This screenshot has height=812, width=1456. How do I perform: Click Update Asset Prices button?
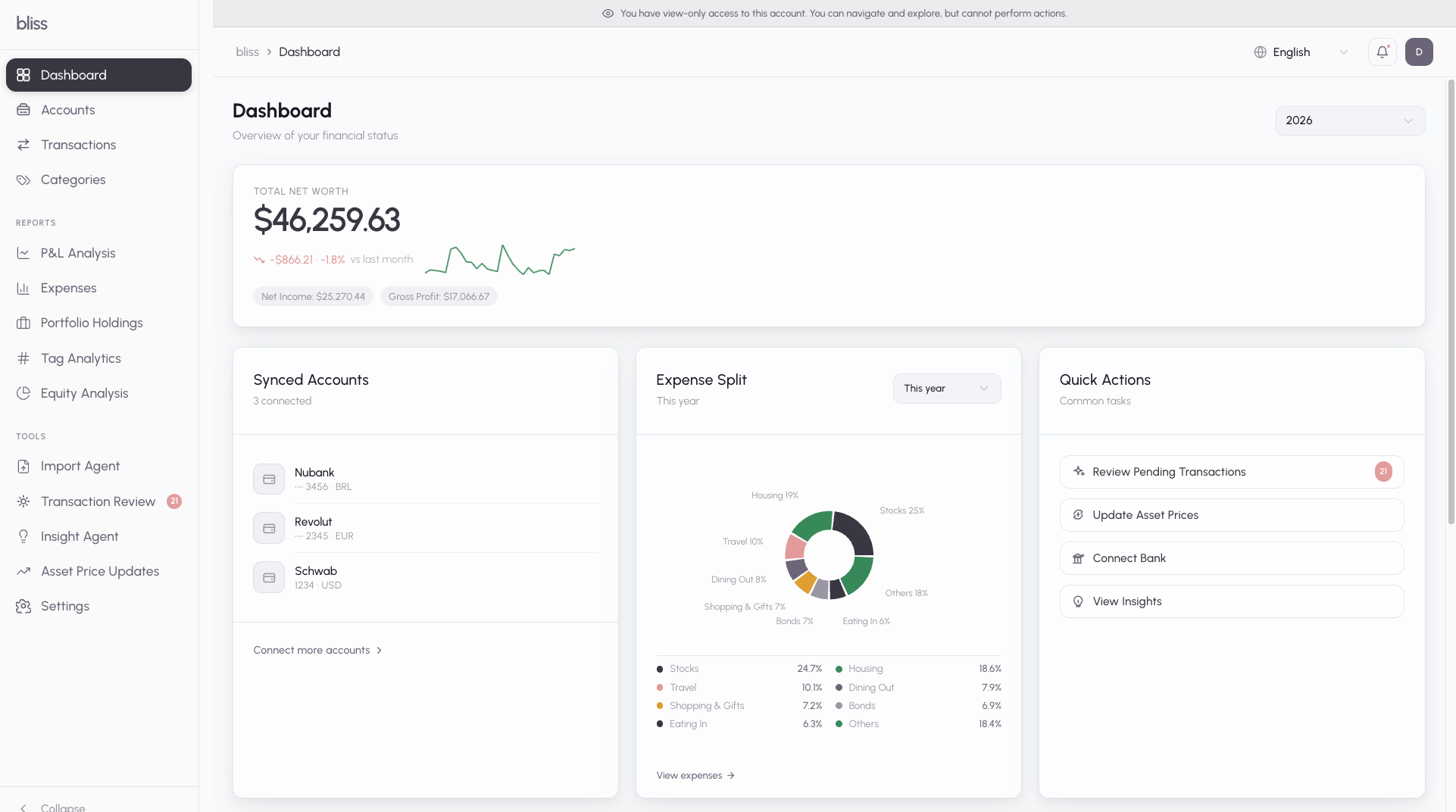(x=1232, y=515)
